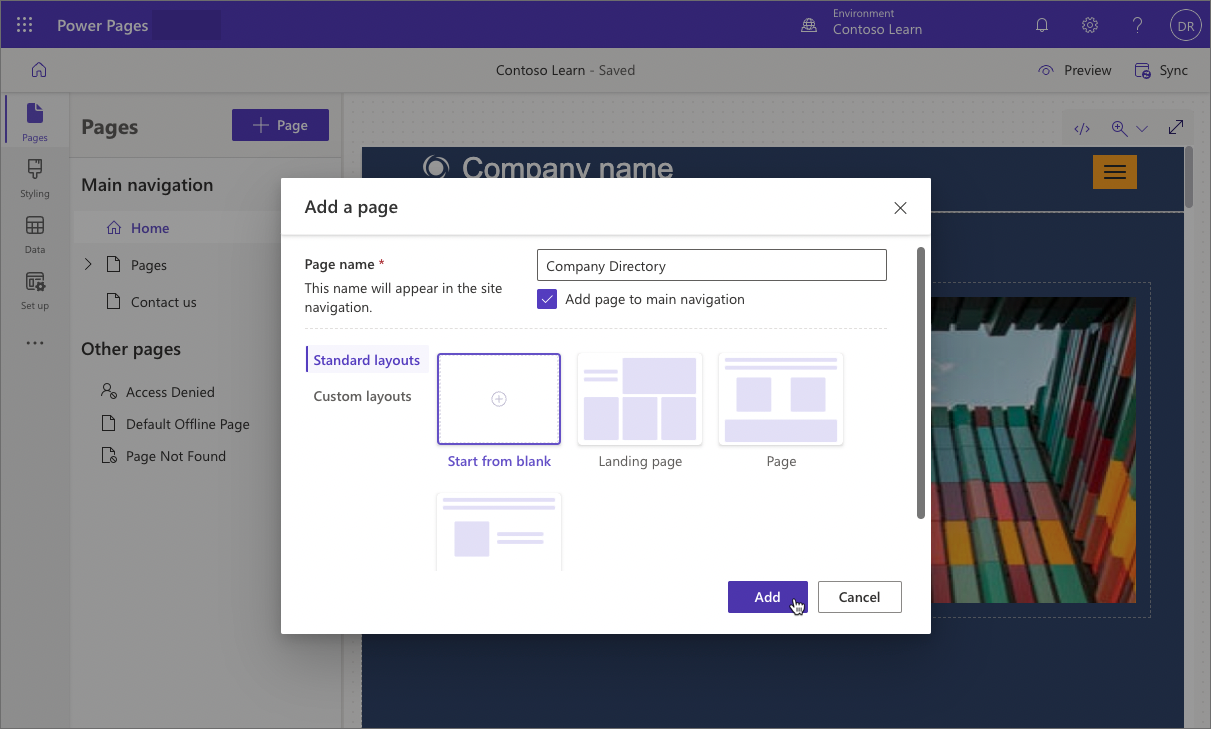Expand the Pages tree node chevron
The width and height of the screenshot is (1211, 729).
pyautogui.click(x=88, y=264)
